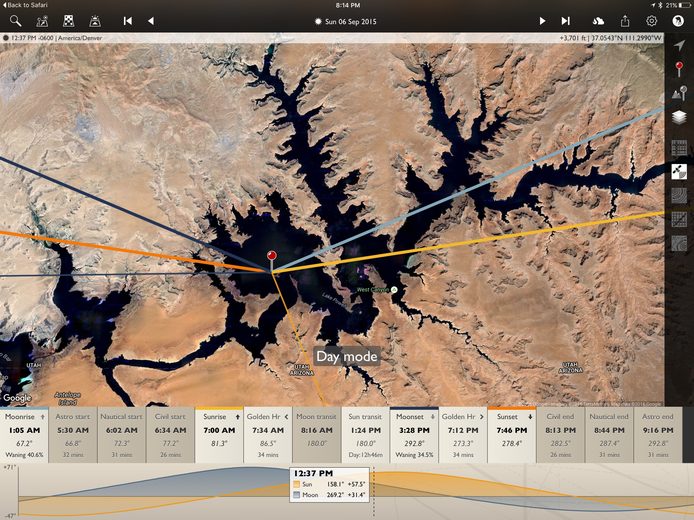Image resolution: width=694 pixels, height=520 pixels.
Task: Open the map layers stack icon
Action: pos(679,117)
